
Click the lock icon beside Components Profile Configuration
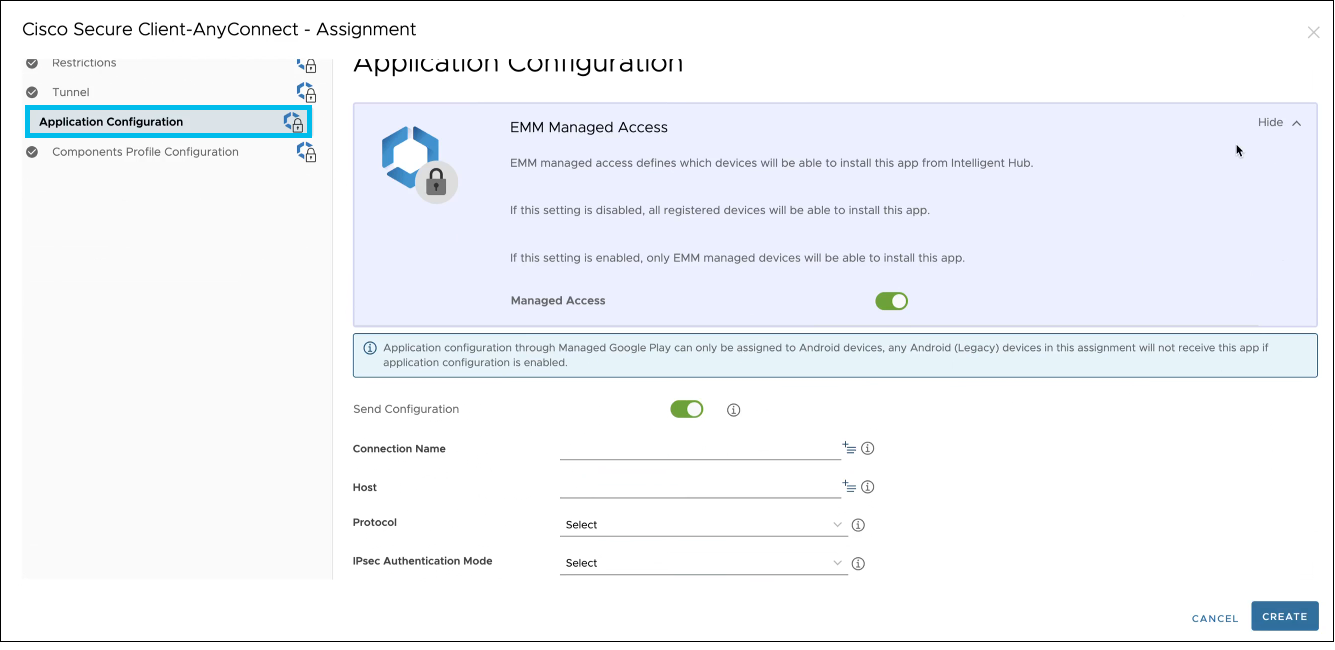click(x=307, y=153)
